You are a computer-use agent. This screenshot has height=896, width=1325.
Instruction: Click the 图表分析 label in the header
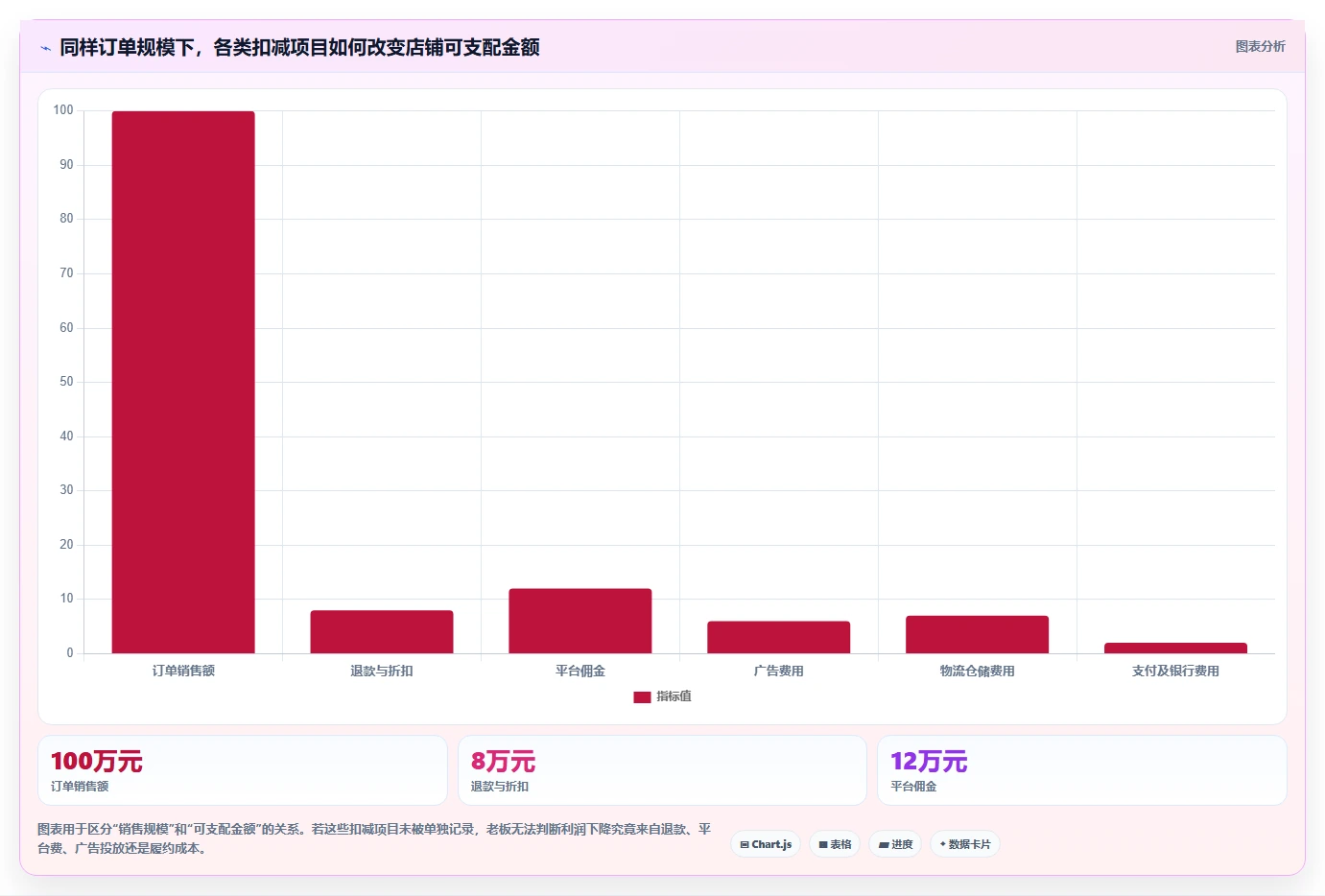coord(1260,46)
